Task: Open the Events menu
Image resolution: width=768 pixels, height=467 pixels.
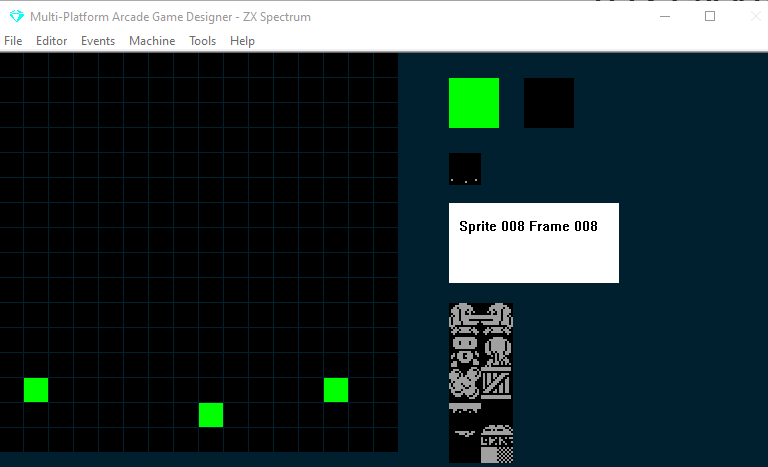Action: tap(98, 41)
